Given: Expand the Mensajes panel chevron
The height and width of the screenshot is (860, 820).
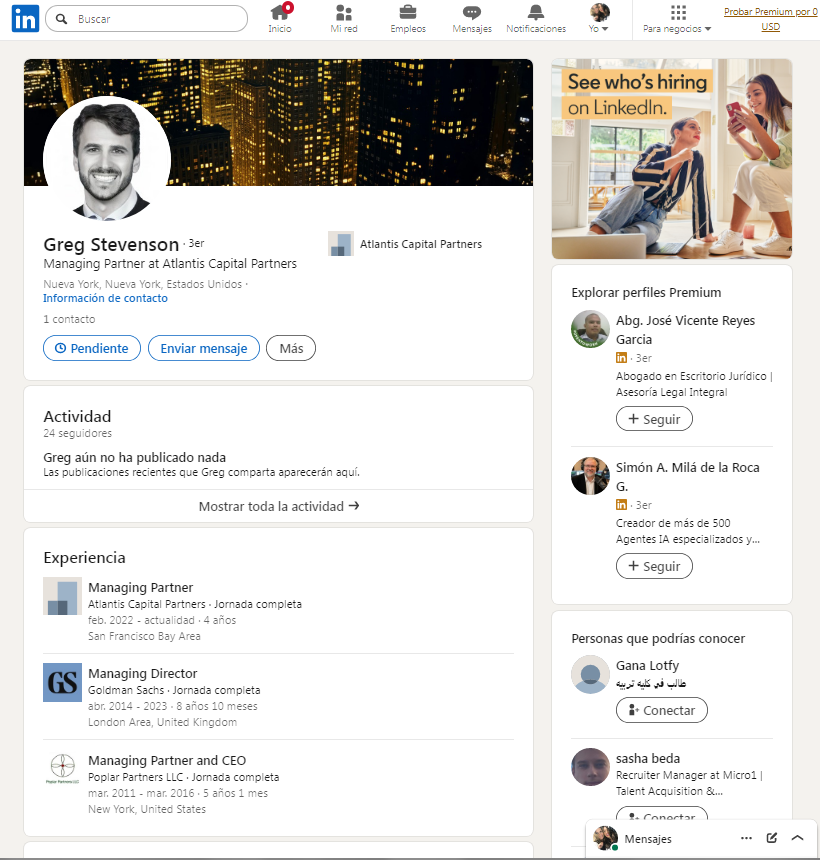Looking at the screenshot, I should pyautogui.click(x=798, y=838).
